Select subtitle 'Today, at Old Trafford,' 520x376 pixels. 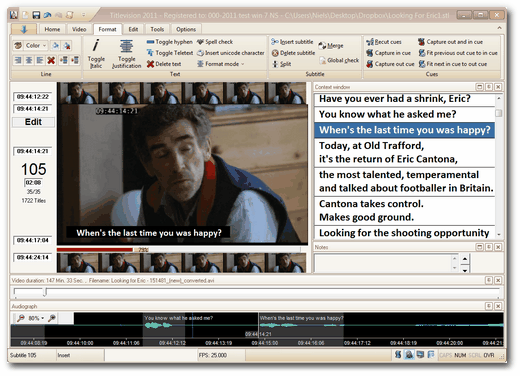coord(404,153)
